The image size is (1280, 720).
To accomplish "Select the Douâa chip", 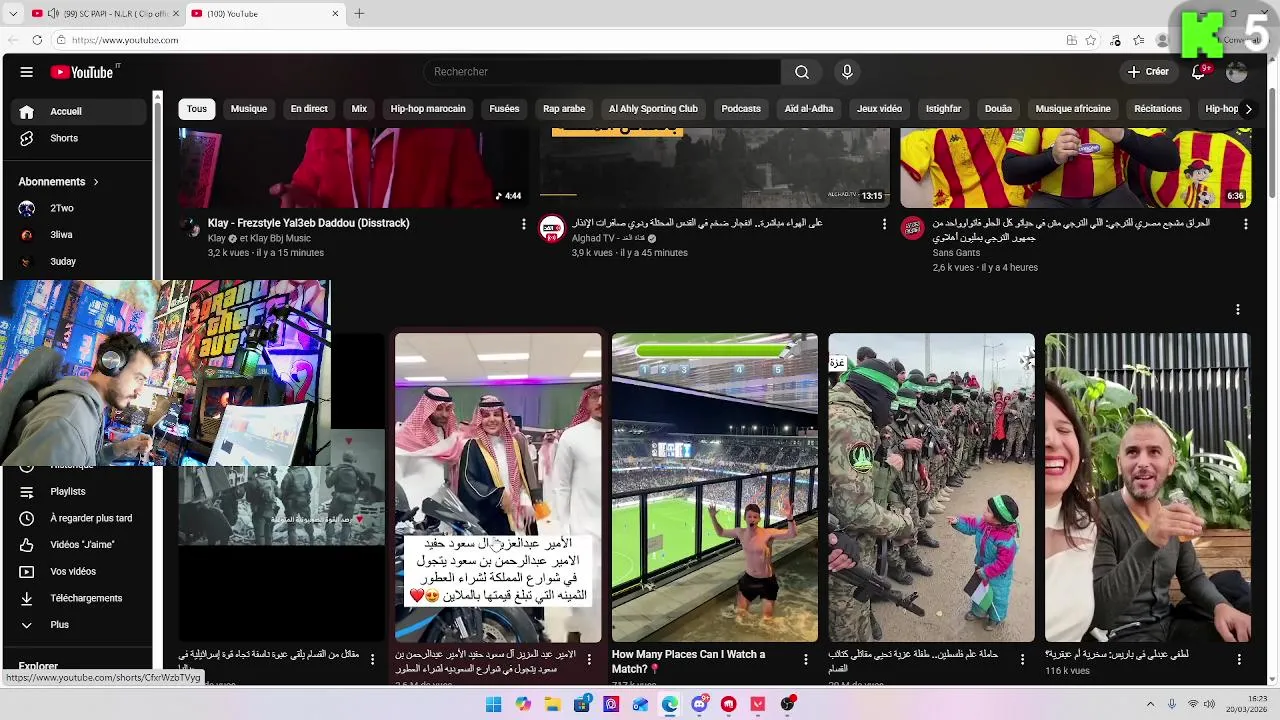I will pos(998,109).
